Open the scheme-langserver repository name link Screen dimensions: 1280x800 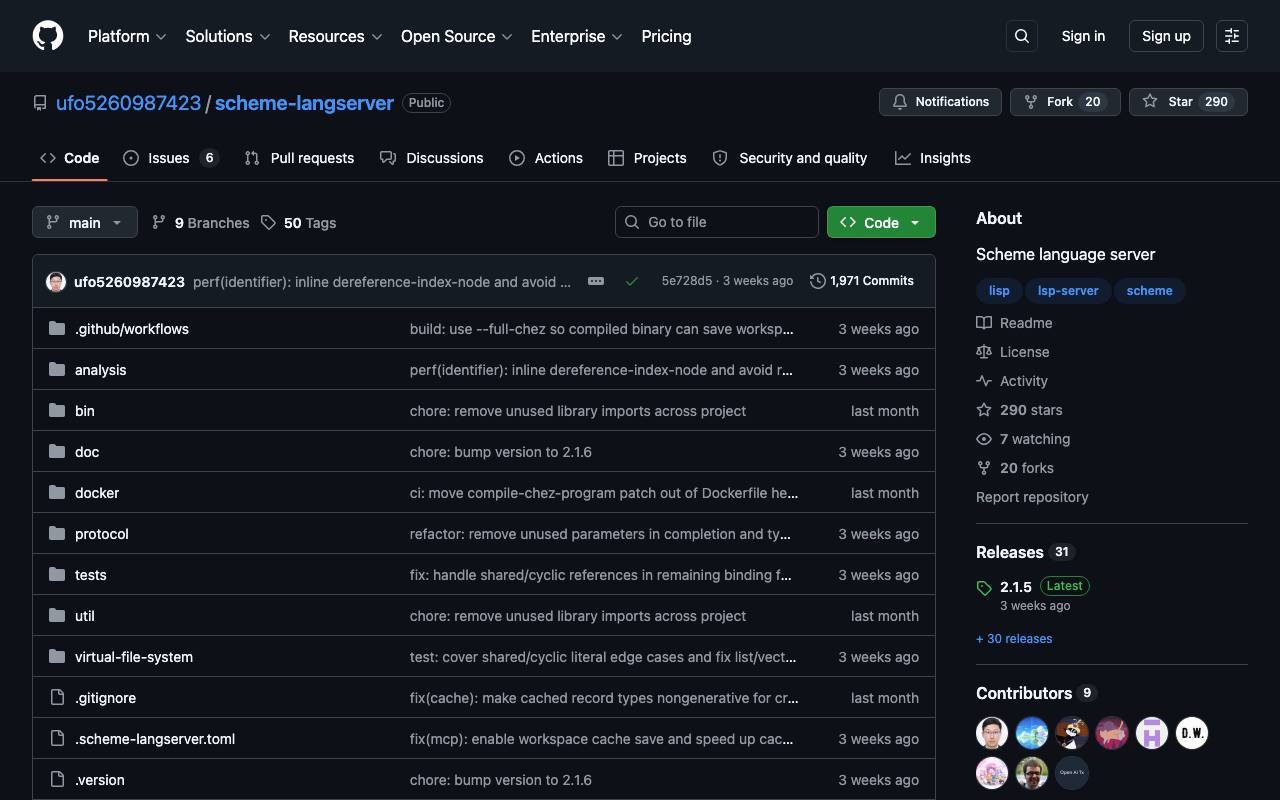(304, 103)
